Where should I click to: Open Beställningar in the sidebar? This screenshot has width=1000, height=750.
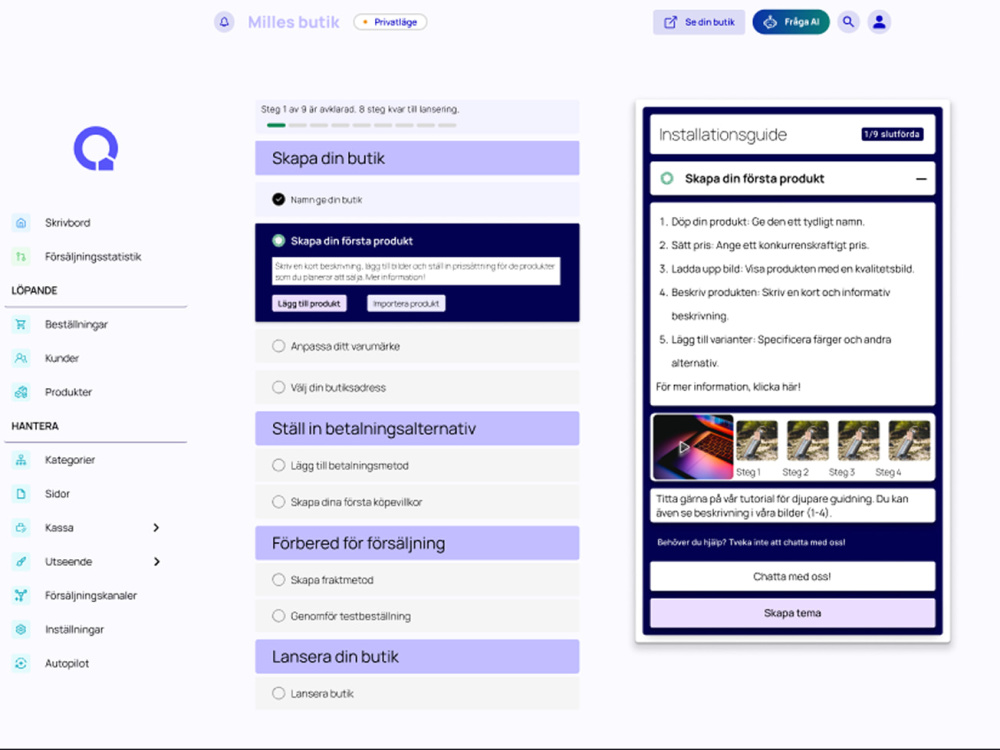pos(76,324)
